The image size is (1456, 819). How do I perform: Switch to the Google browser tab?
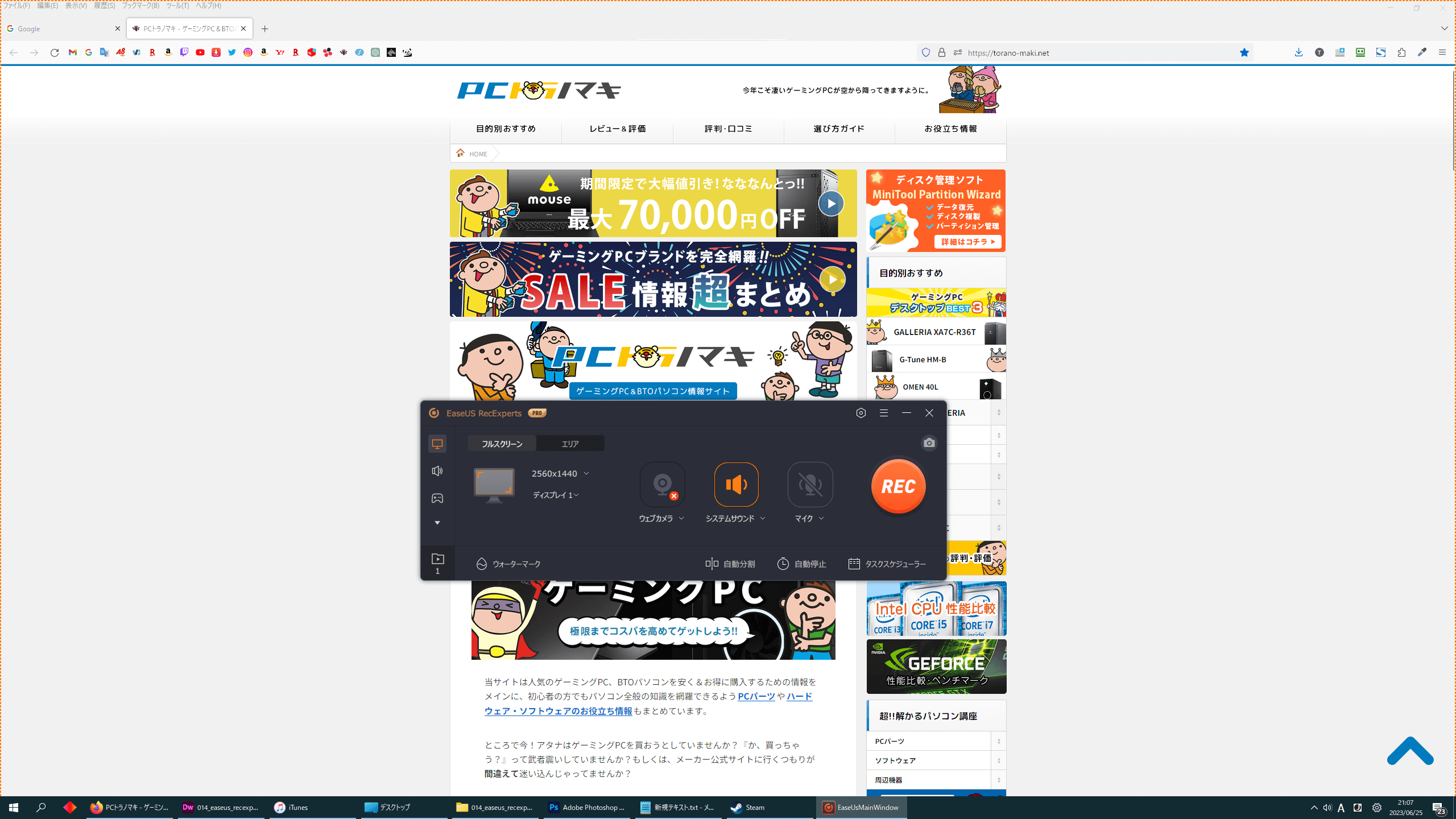[63, 28]
